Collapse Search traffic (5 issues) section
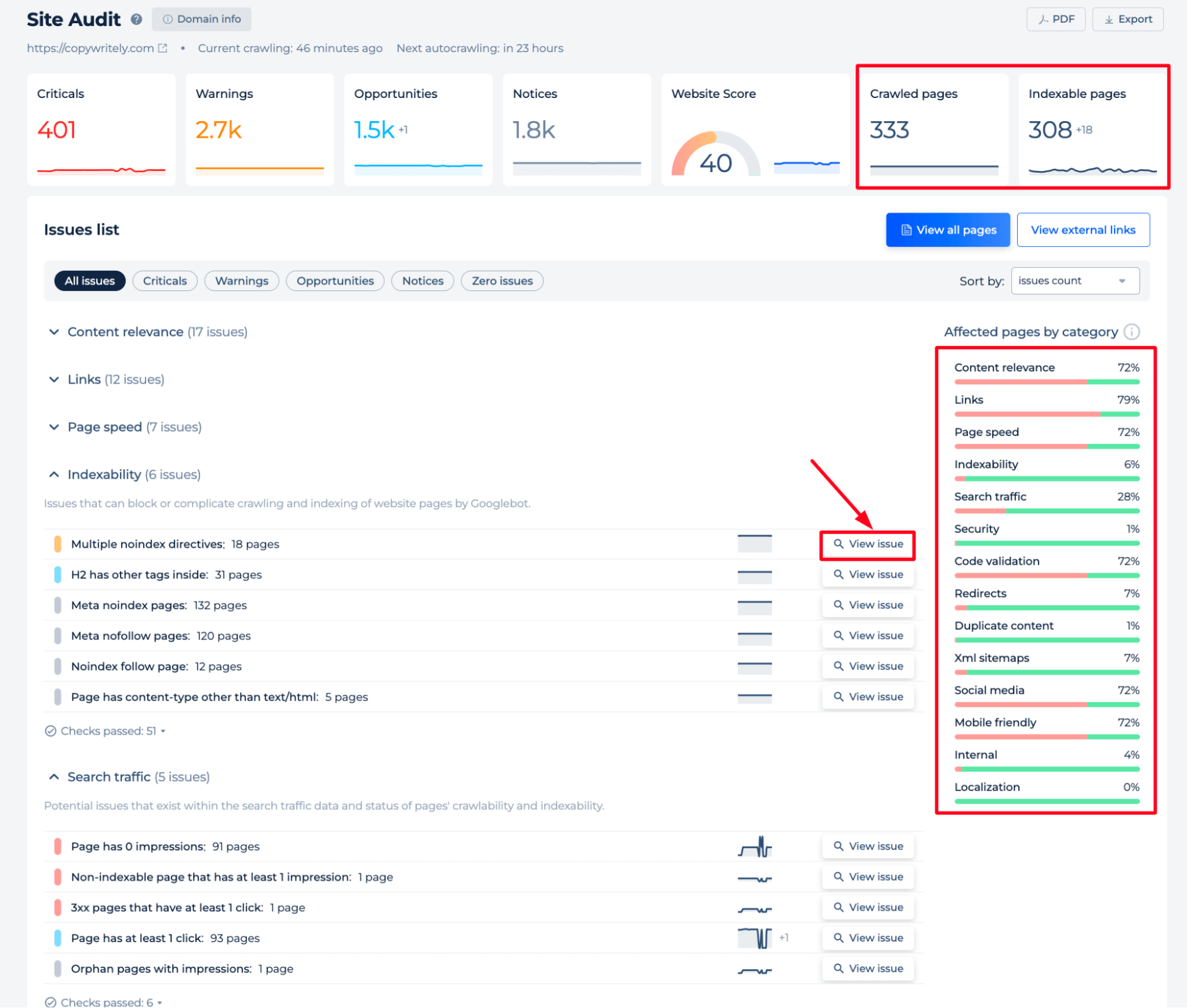This screenshot has height=1008, width=1187. pyautogui.click(x=129, y=777)
